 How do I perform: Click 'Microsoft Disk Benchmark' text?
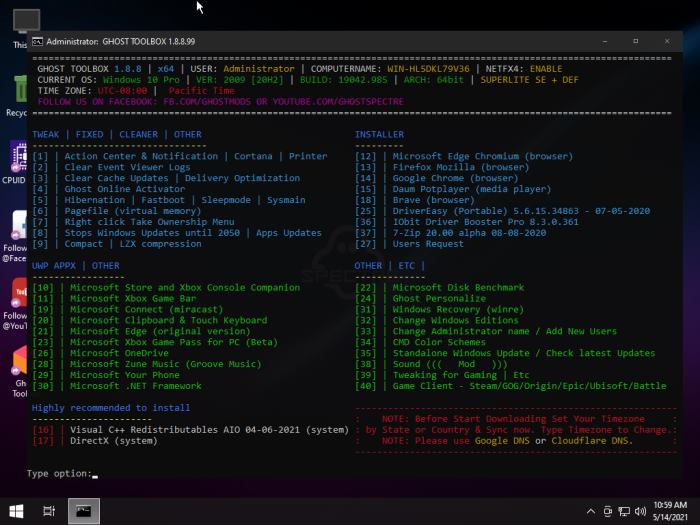pyautogui.click(x=458, y=288)
